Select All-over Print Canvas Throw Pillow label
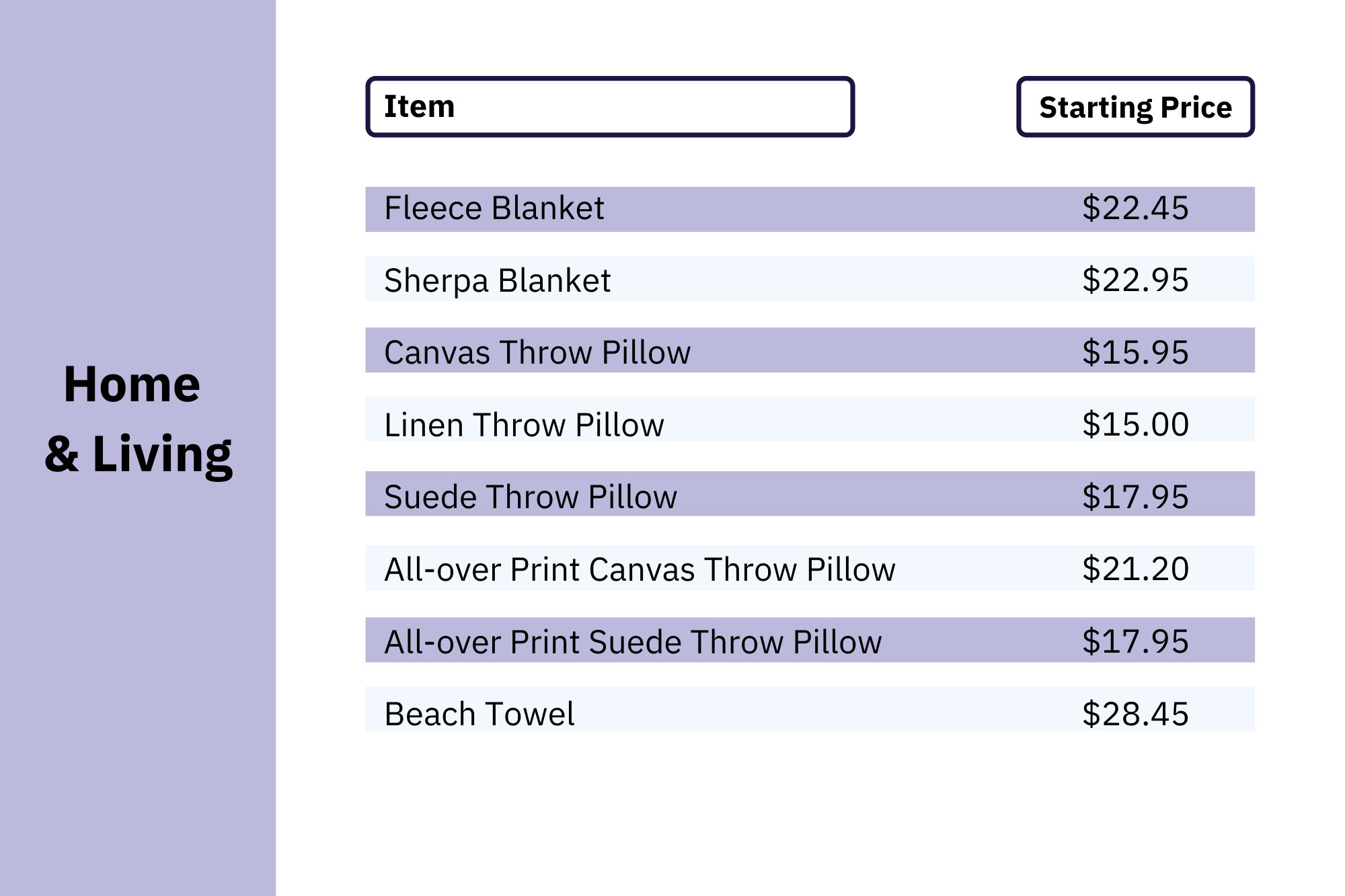This screenshot has height=896, width=1345. coord(639,569)
